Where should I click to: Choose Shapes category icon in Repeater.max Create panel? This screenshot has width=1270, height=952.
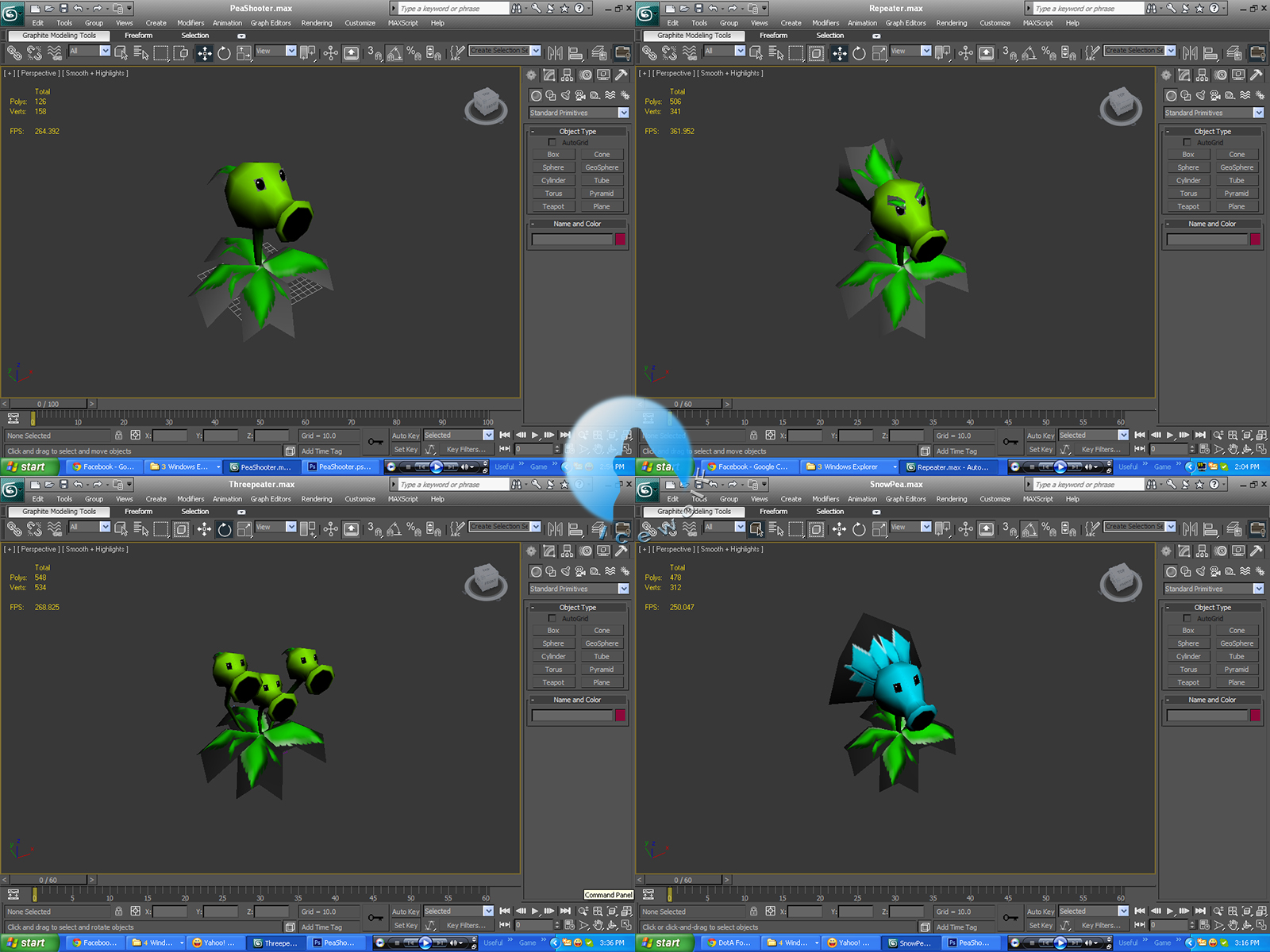pos(1186,95)
